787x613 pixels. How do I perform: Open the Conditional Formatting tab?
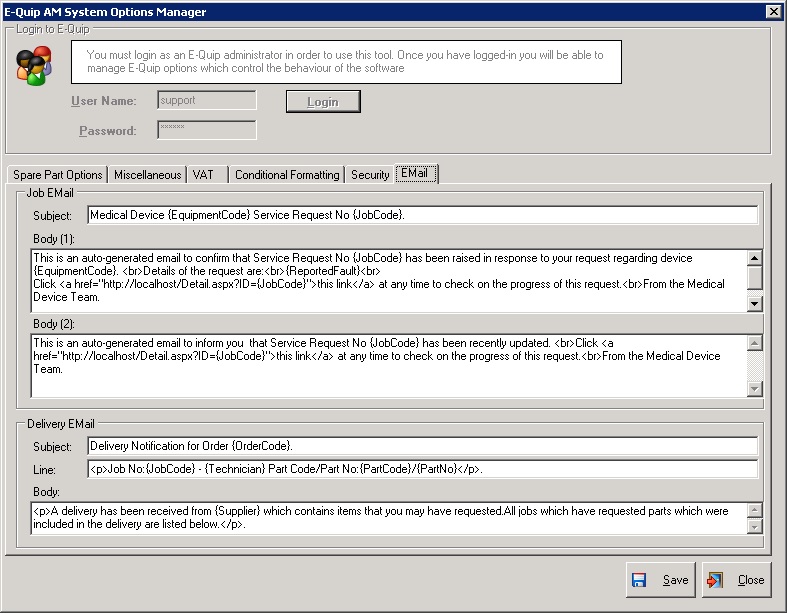tap(287, 175)
